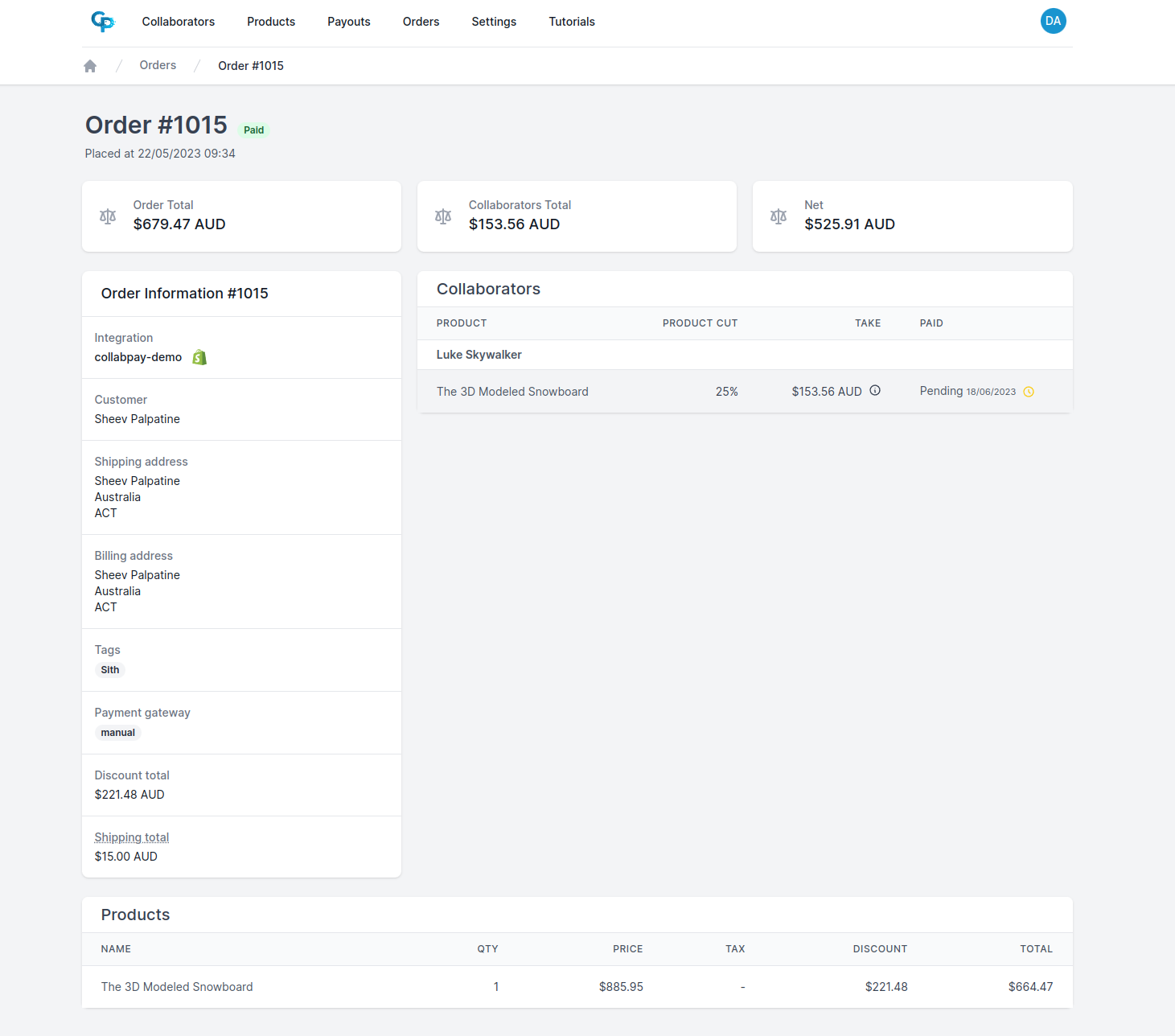Screen dimensions: 1175x1036
Task: Click the home breadcrumb icon
Action: point(89,65)
